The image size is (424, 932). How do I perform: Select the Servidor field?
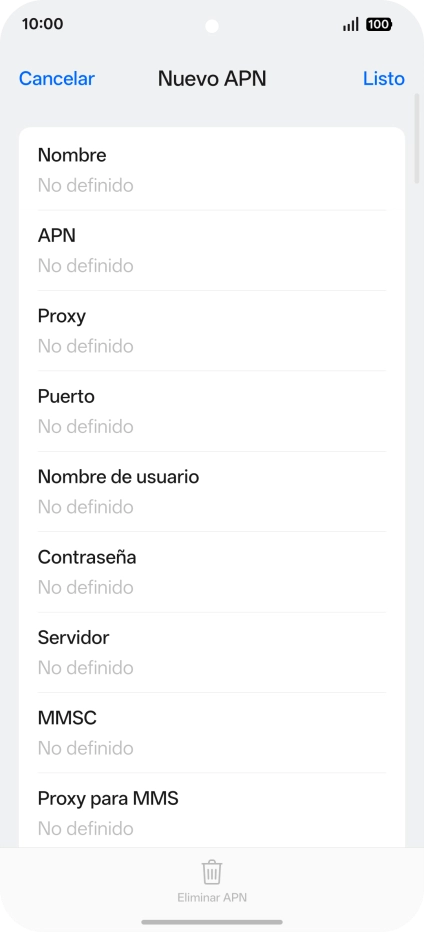coord(212,652)
